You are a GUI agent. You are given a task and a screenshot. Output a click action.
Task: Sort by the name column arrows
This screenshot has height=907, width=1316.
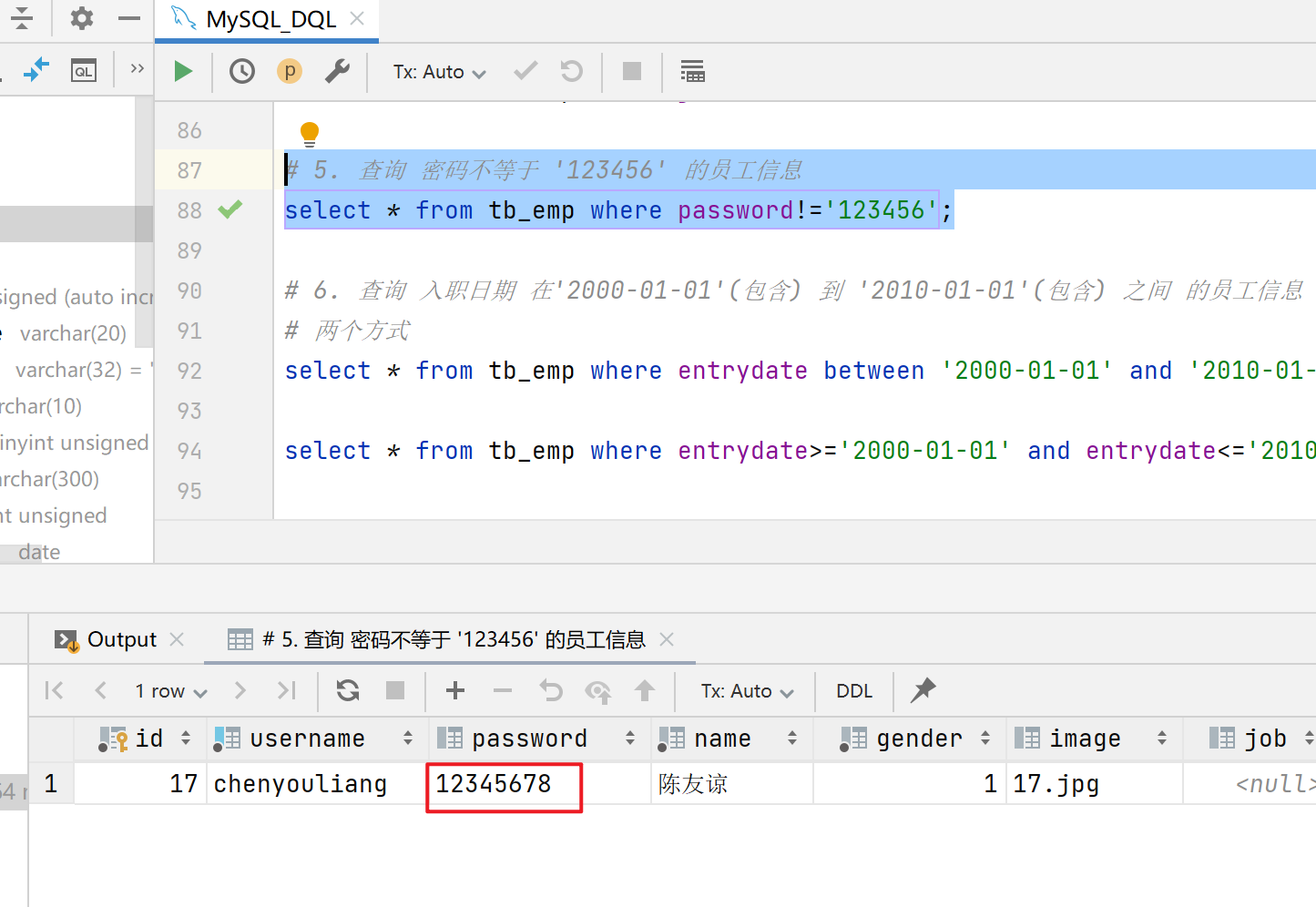point(792,738)
